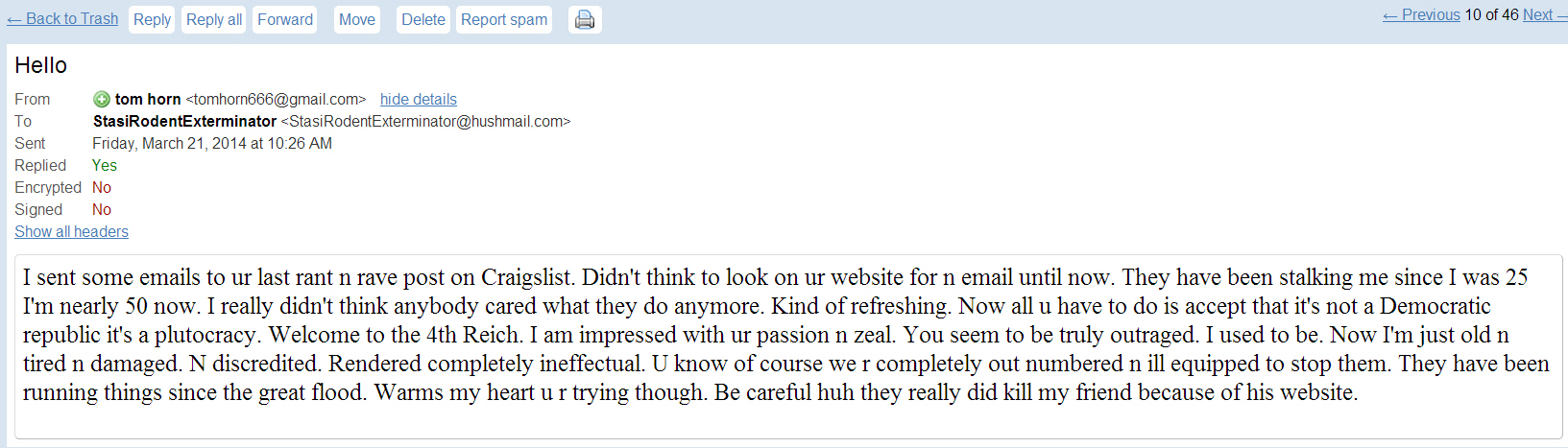Forward this email
This screenshot has height=448, width=1568.
pyautogui.click(x=285, y=19)
